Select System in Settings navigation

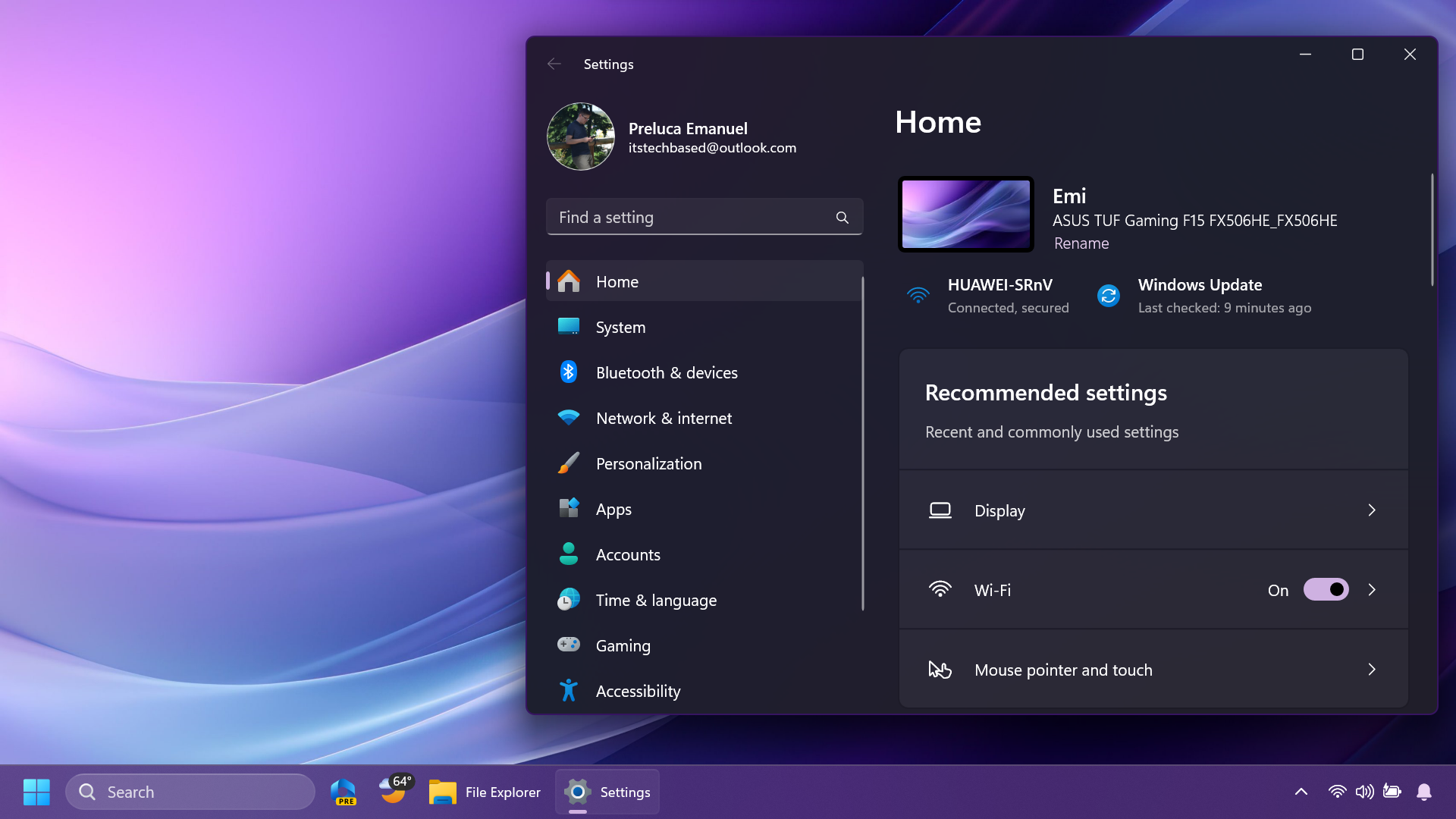pyautogui.click(x=704, y=327)
